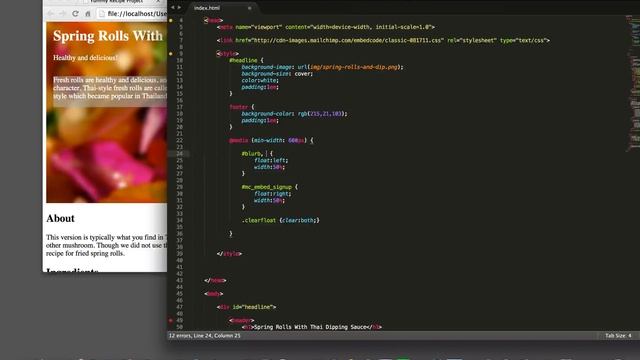The image size is (640, 360).
Task: Click the 'About' heading in browser
Action: click(x=60, y=218)
